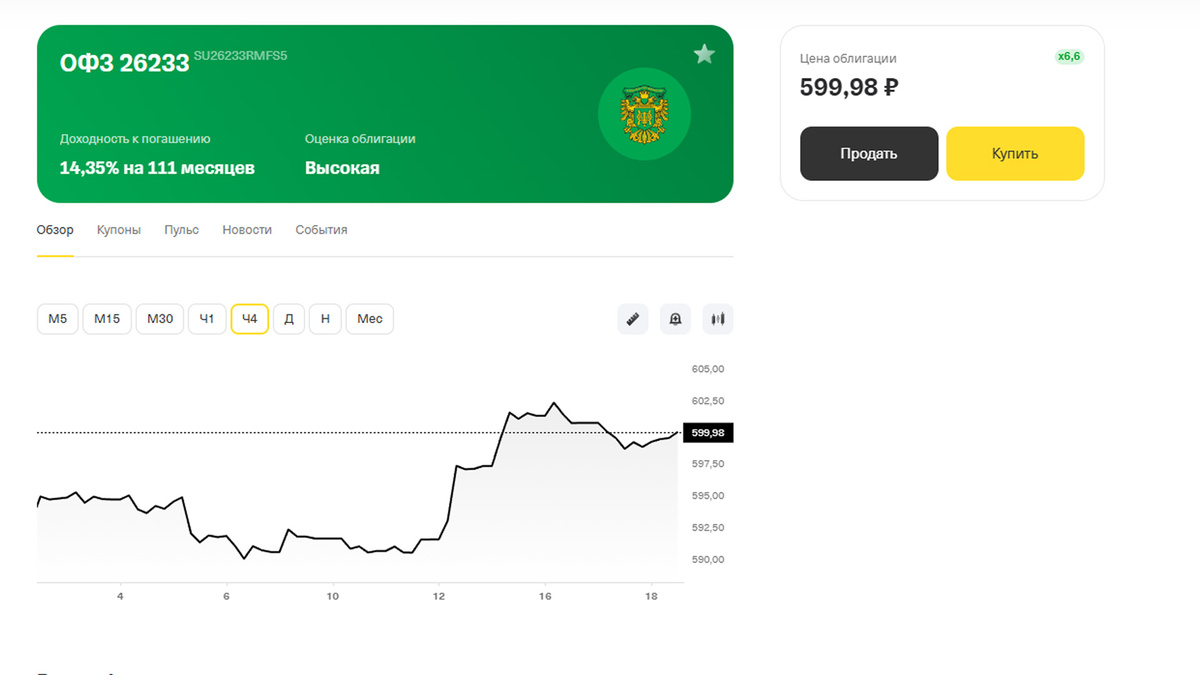1200x675 pixels.
Task: Click the x6,6 leverage badge
Action: coord(1071,57)
